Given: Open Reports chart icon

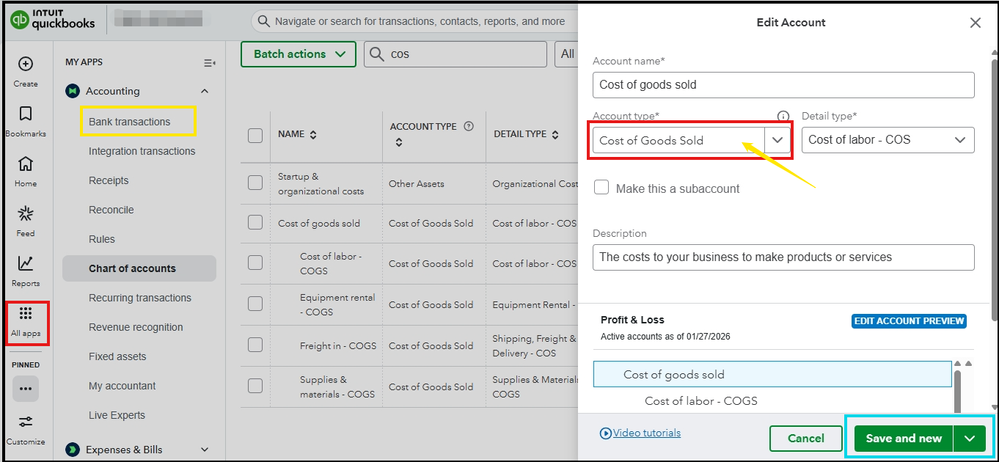Looking at the screenshot, I should tap(26, 264).
